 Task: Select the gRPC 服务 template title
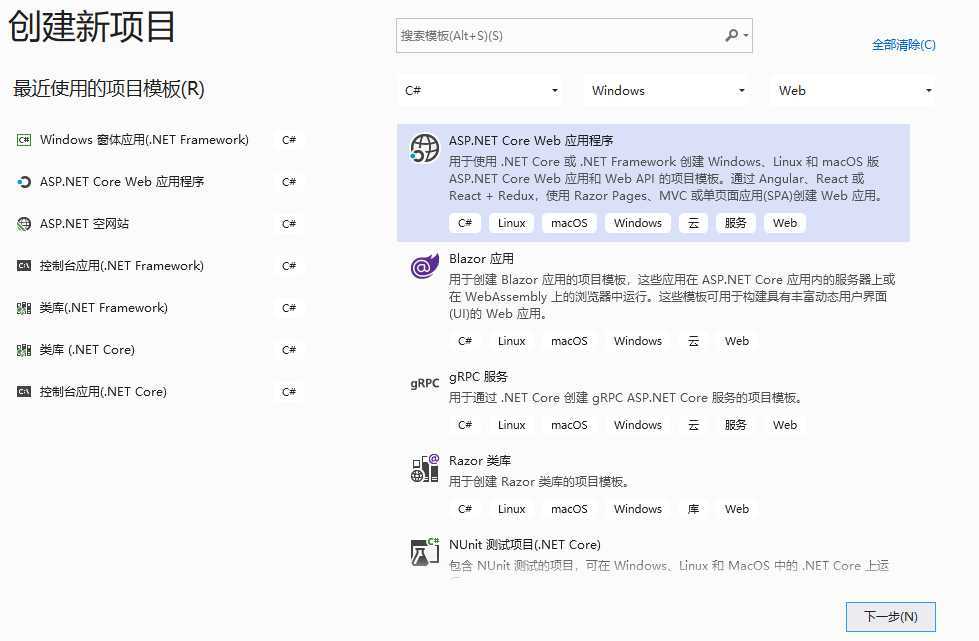tap(478, 376)
